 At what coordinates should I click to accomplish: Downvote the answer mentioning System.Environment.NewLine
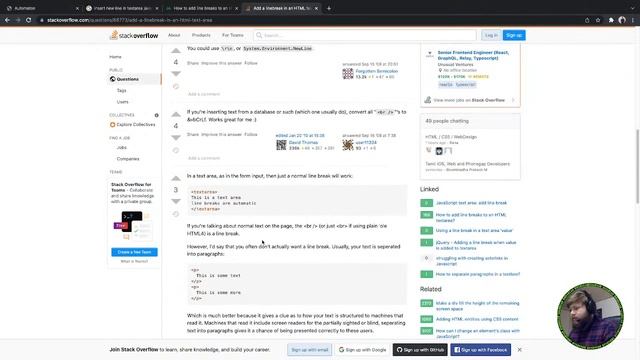(176, 74)
